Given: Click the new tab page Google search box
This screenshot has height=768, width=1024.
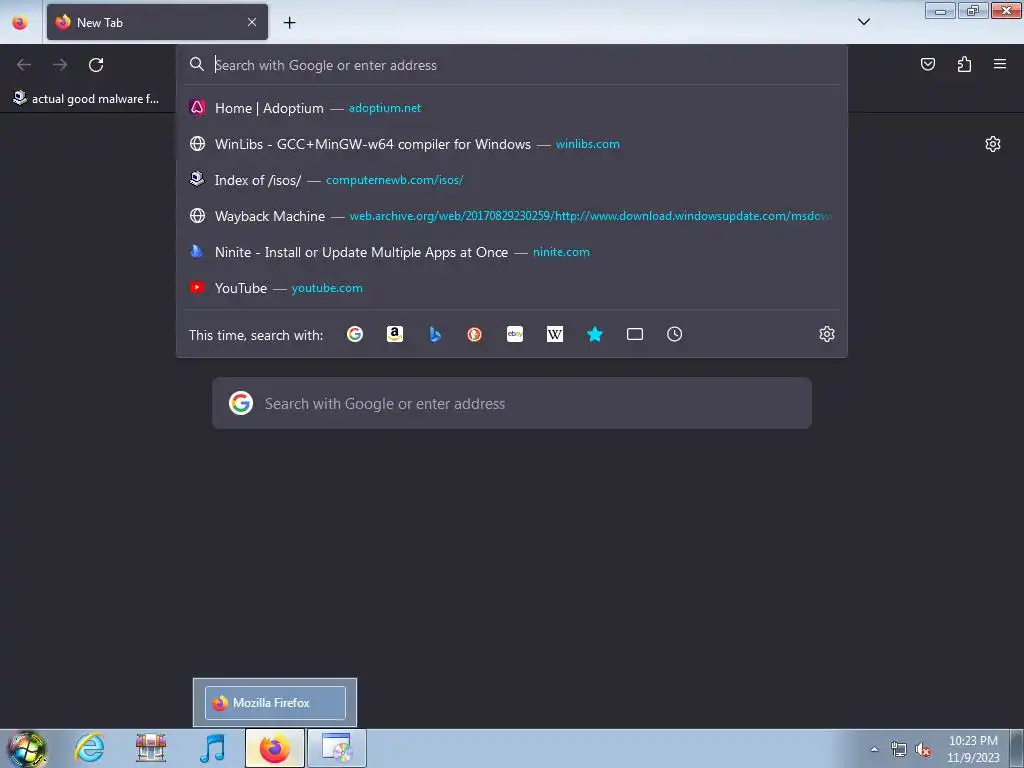Looking at the screenshot, I should (x=512, y=404).
